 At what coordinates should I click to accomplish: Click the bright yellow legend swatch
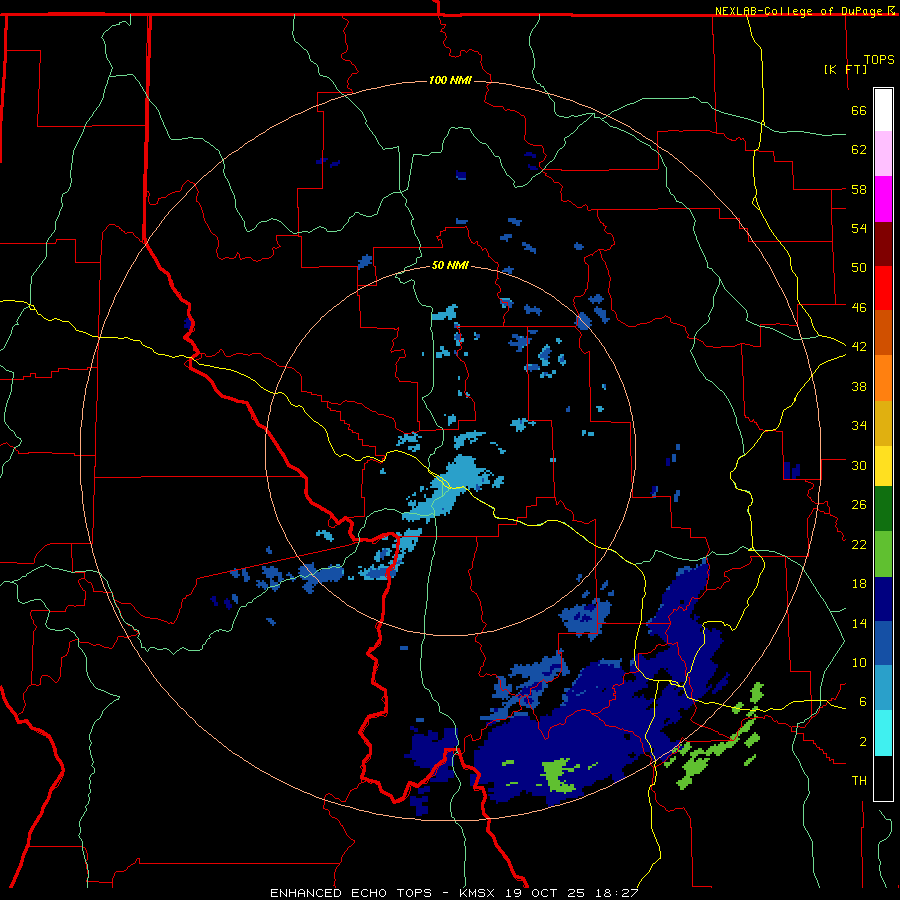point(883,466)
